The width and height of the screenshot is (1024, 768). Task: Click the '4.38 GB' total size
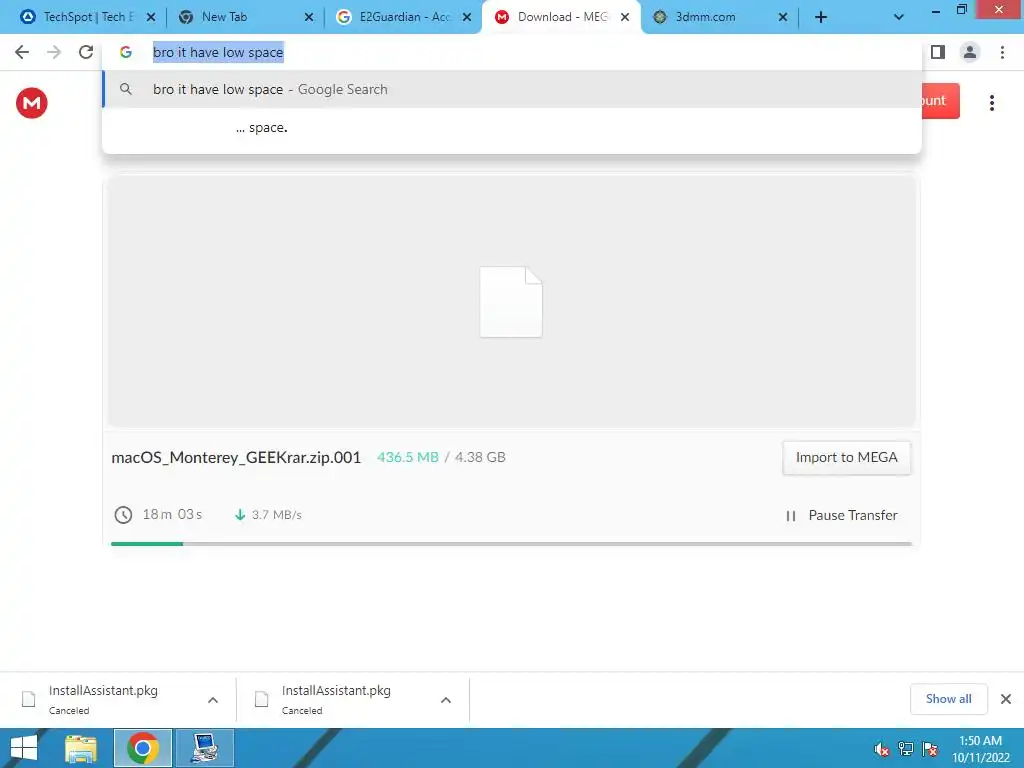(480, 457)
